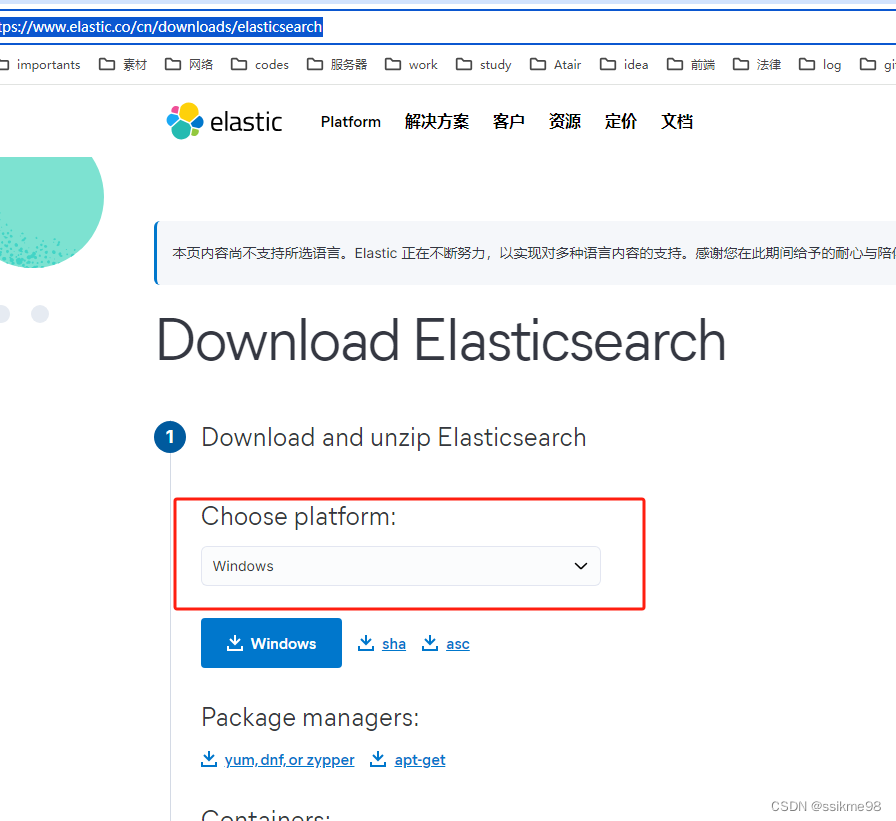Open the 服务器 bookmark folder
Viewport: 896px width, 821px height.
(x=337, y=65)
